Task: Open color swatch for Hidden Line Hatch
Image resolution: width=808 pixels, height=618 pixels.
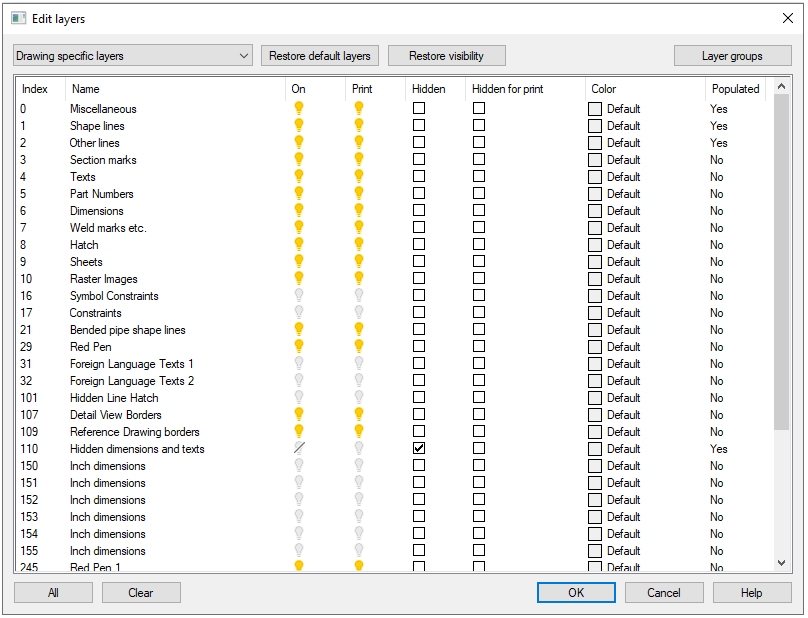Action: coord(595,398)
